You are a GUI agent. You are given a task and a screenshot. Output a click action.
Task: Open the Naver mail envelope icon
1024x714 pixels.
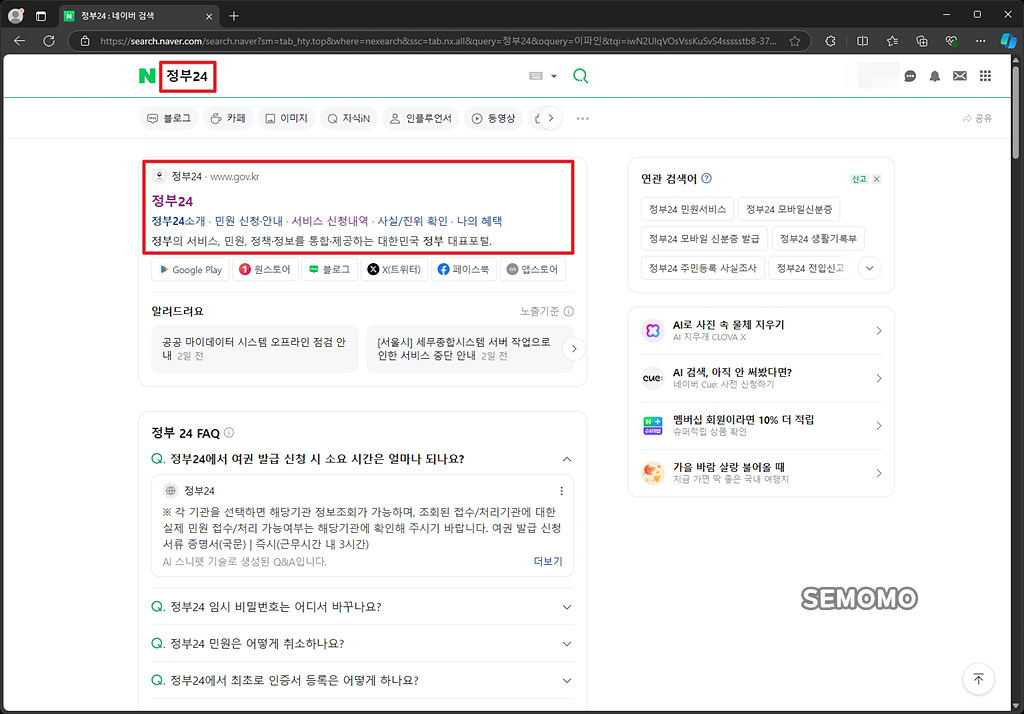959,76
